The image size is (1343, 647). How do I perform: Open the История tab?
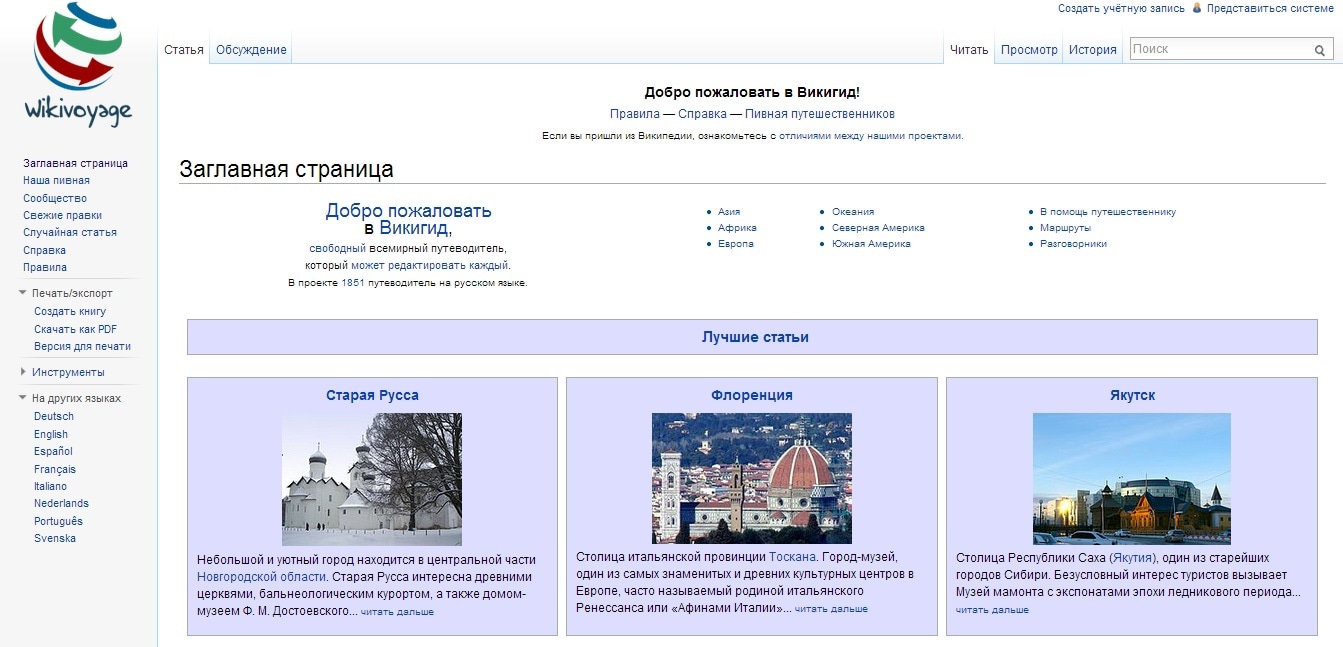tap(1092, 50)
